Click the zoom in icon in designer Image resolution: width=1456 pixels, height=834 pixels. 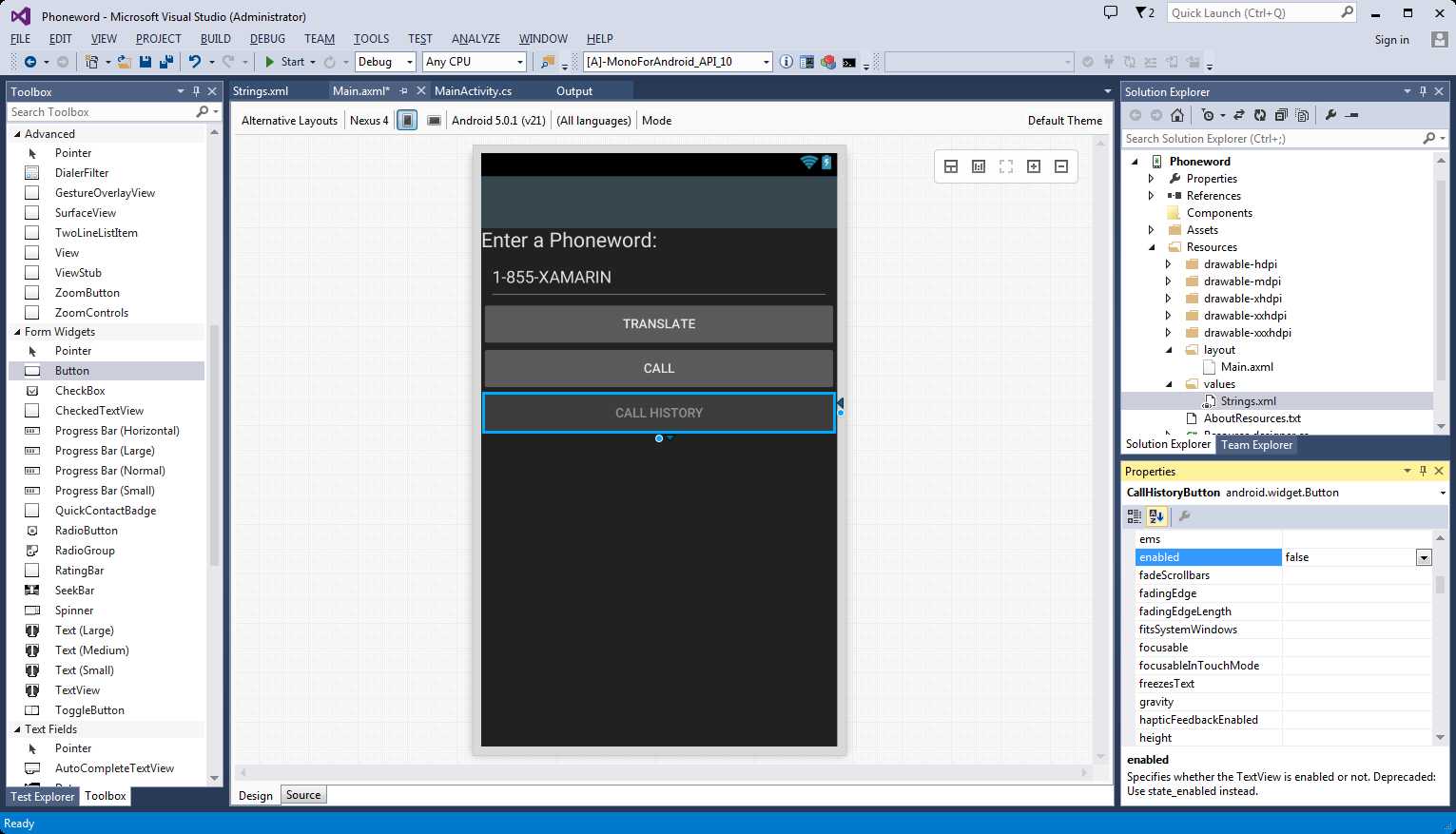(x=1034, y=166)
